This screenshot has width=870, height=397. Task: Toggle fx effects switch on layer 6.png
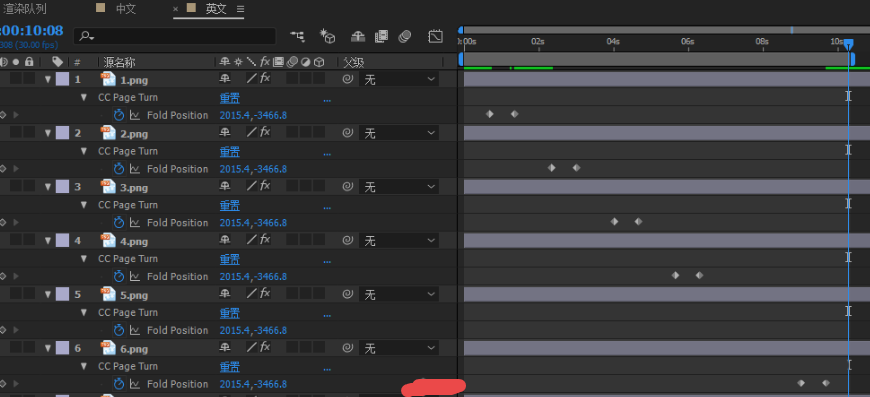265,348
